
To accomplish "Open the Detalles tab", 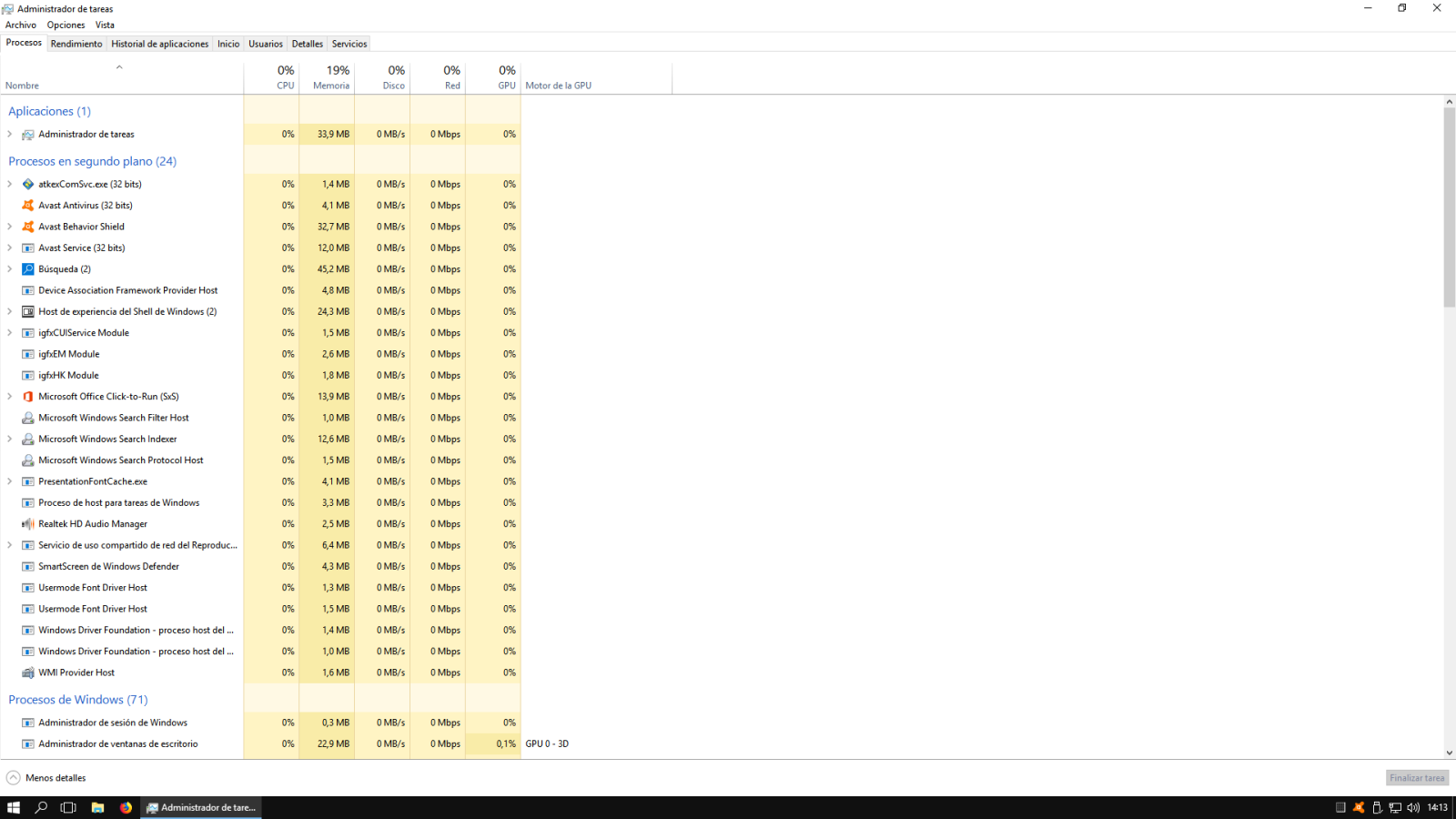I will tap(308, 44).
